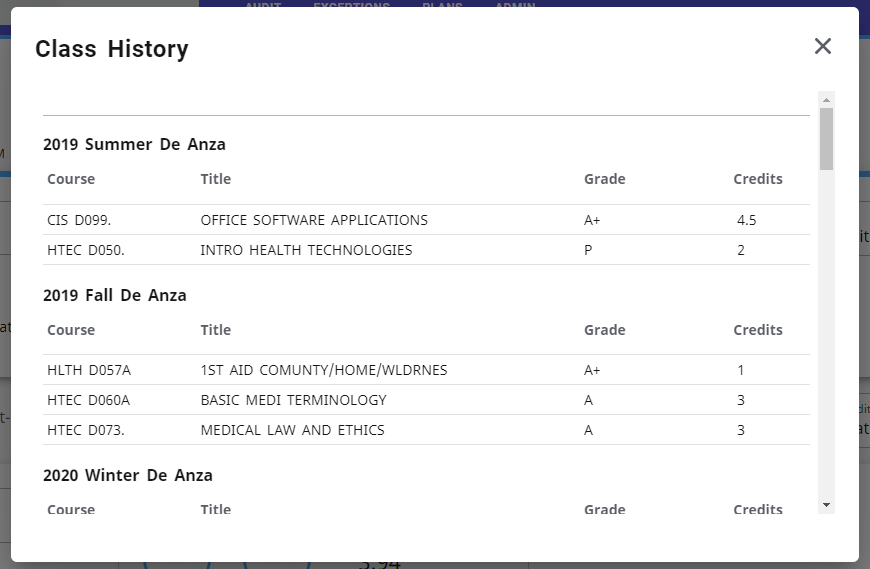Click the 4.5 credits value for CIS D099
This screenshot has height=569, width=870.
pos(746,220)
